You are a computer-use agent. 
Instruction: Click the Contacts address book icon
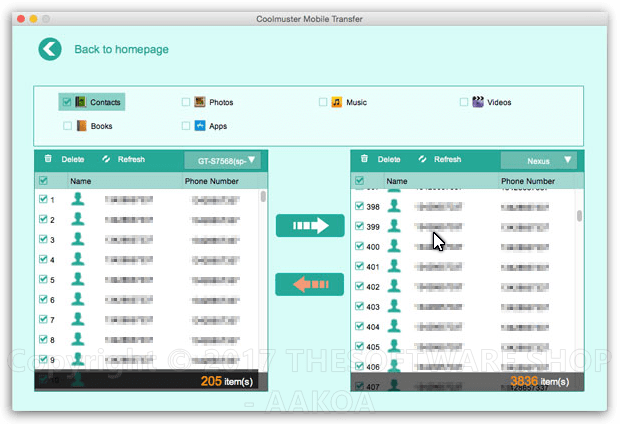coord(81,102)
